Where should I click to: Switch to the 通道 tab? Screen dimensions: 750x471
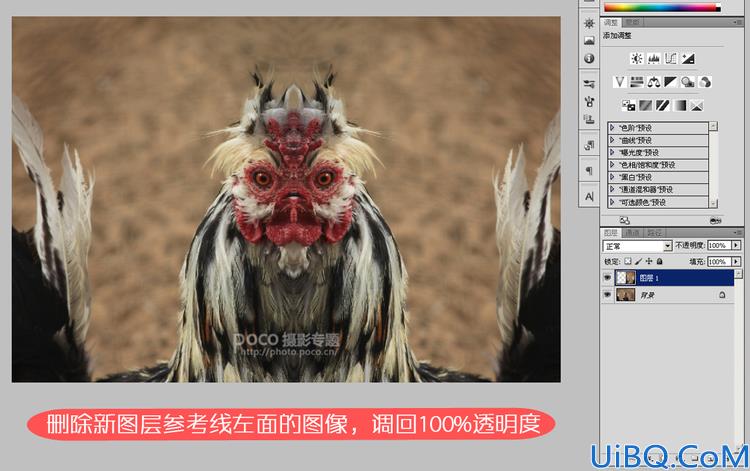[x=632, y=233]
